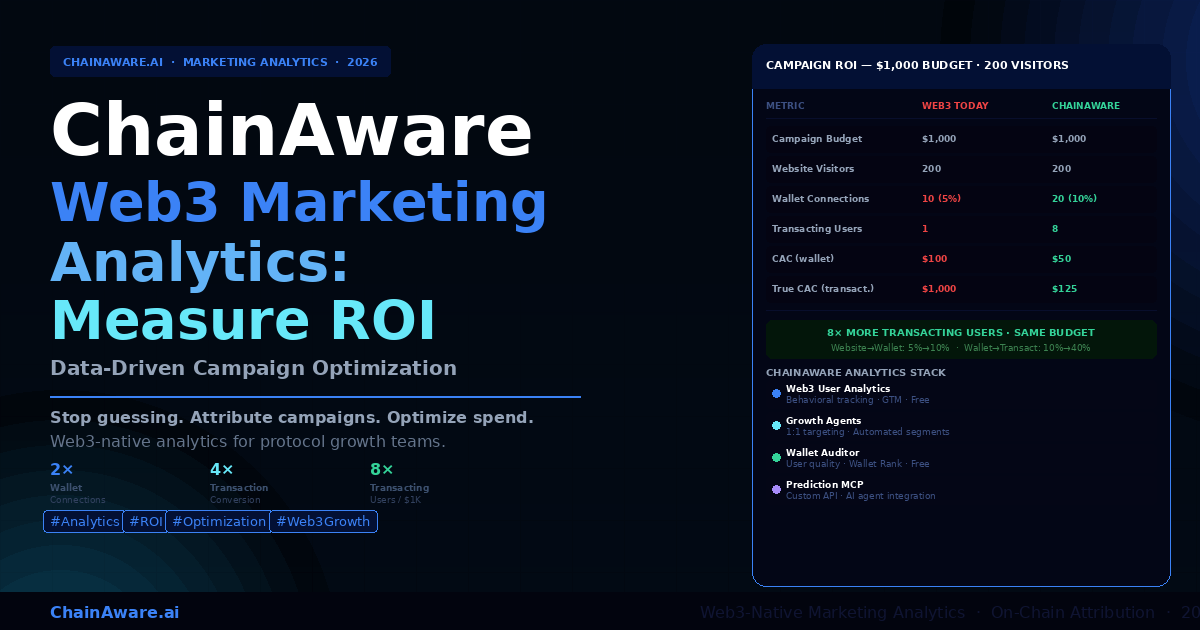Choose the #Optimization hashtag tag
The height and width of the screenshot is (630, 1200).
pyautogui.click(x=218, y=521)
